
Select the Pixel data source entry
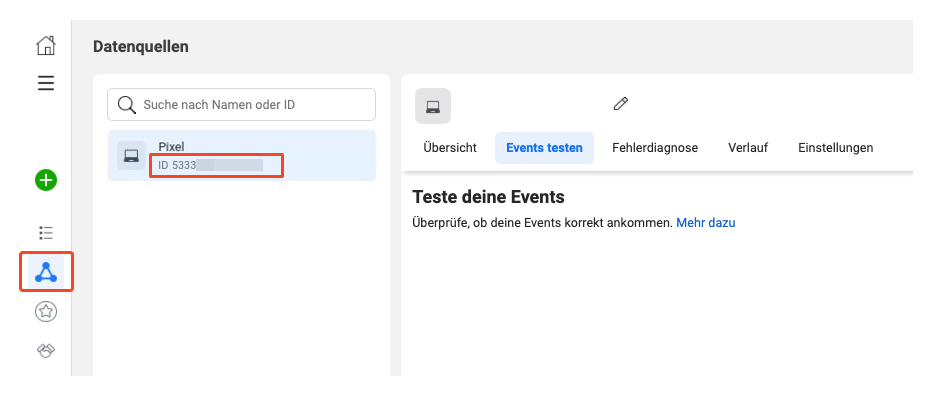tap(242, 155)
